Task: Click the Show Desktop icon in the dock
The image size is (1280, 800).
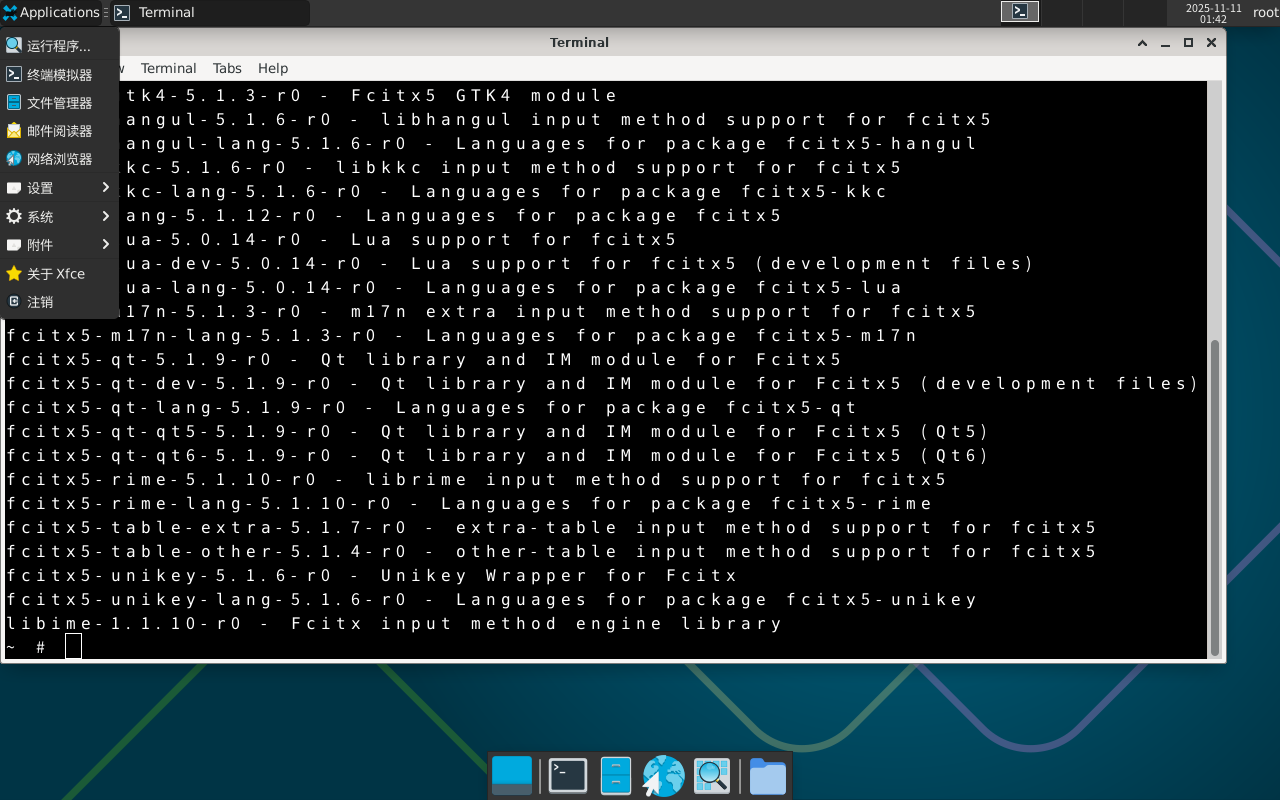Action: [512, 776]
